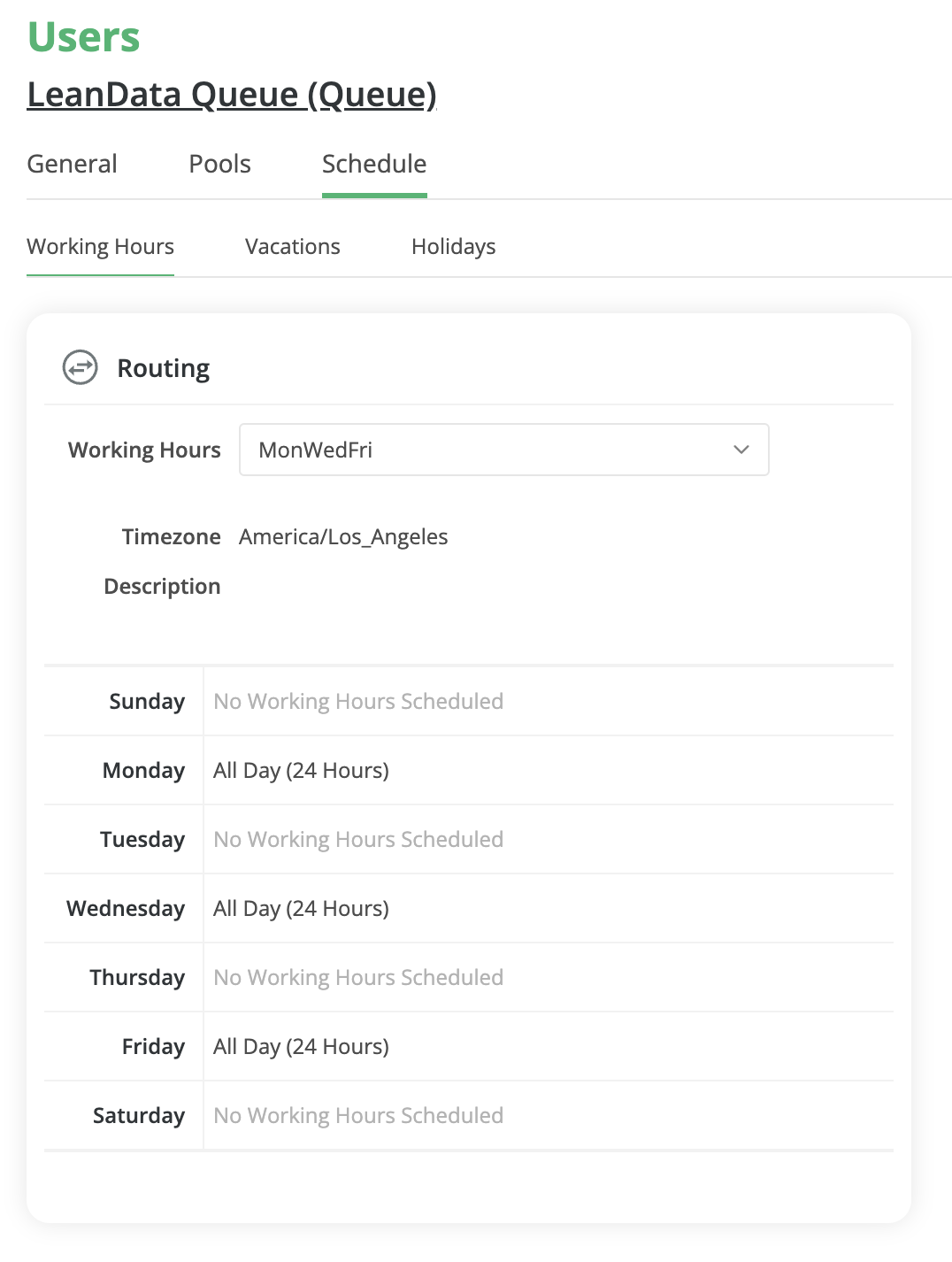Switch to the Vacations sub-tab

(x=292, y=246)
